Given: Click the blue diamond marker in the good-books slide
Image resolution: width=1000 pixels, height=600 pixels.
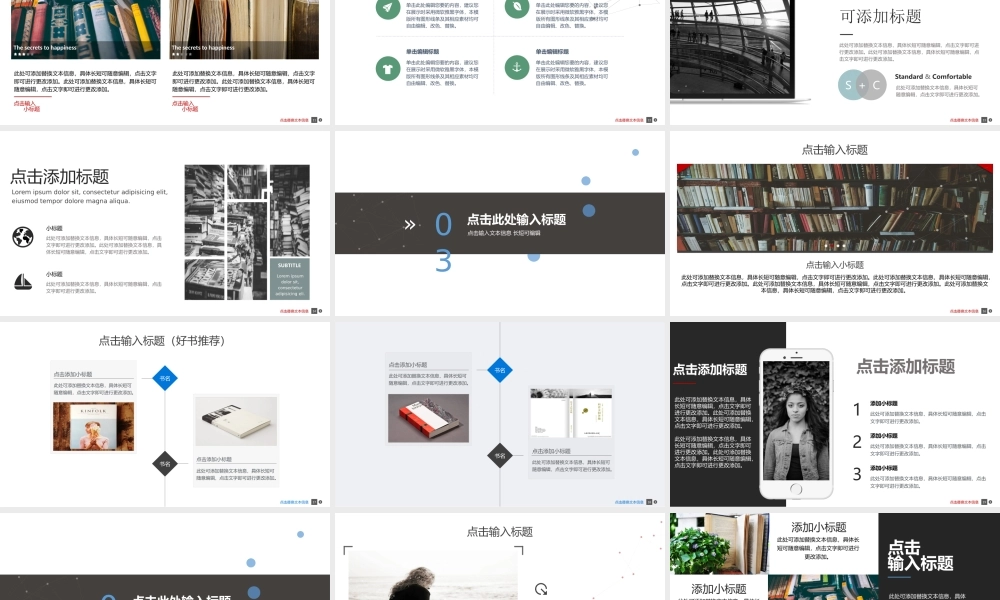Looking at the screenshot, I should [165, 378].
